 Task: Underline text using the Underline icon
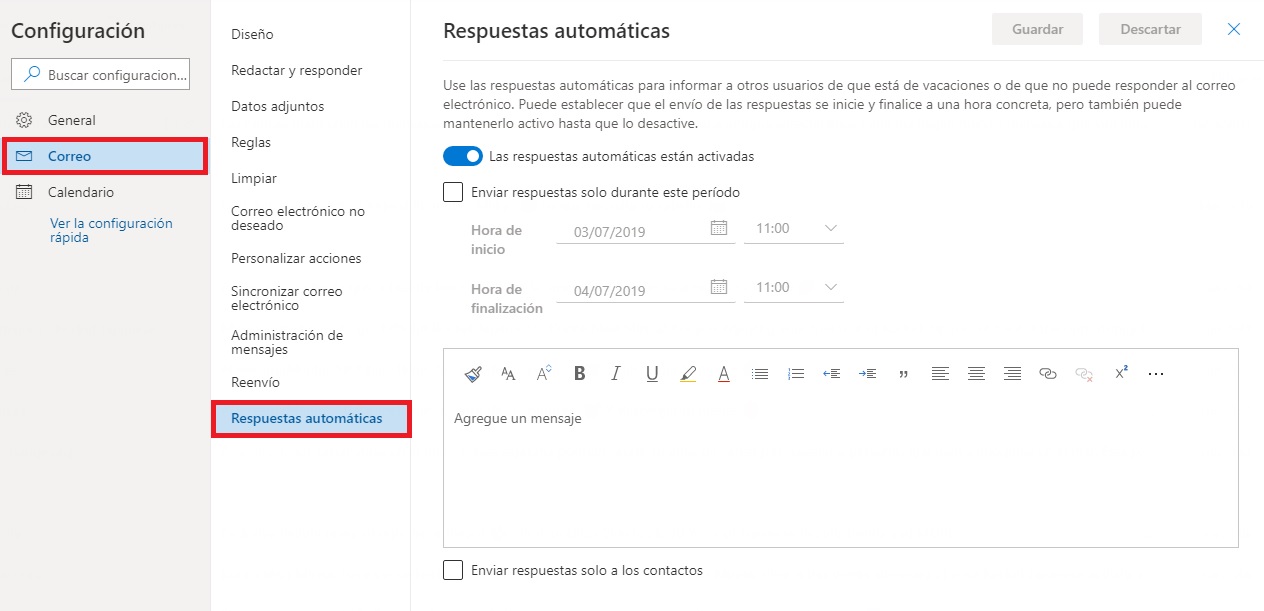pos(652,373)
